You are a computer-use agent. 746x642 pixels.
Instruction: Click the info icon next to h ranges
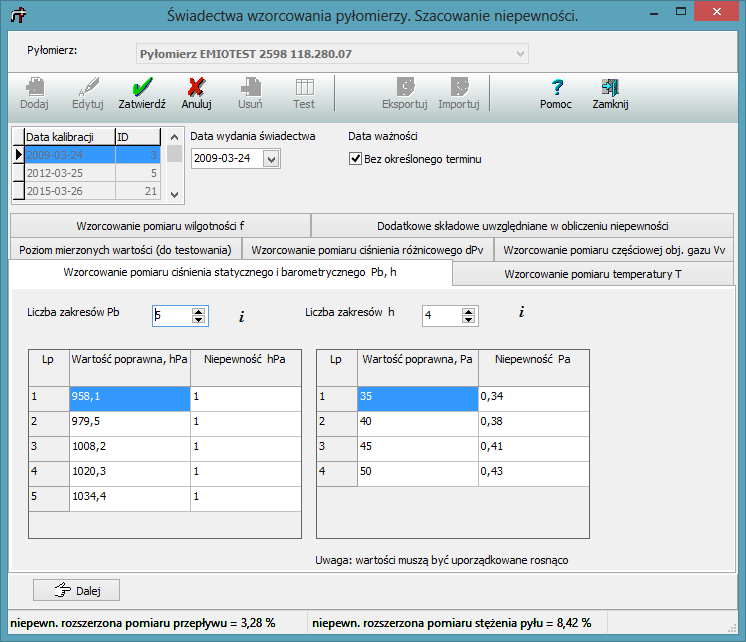point(521,312)
